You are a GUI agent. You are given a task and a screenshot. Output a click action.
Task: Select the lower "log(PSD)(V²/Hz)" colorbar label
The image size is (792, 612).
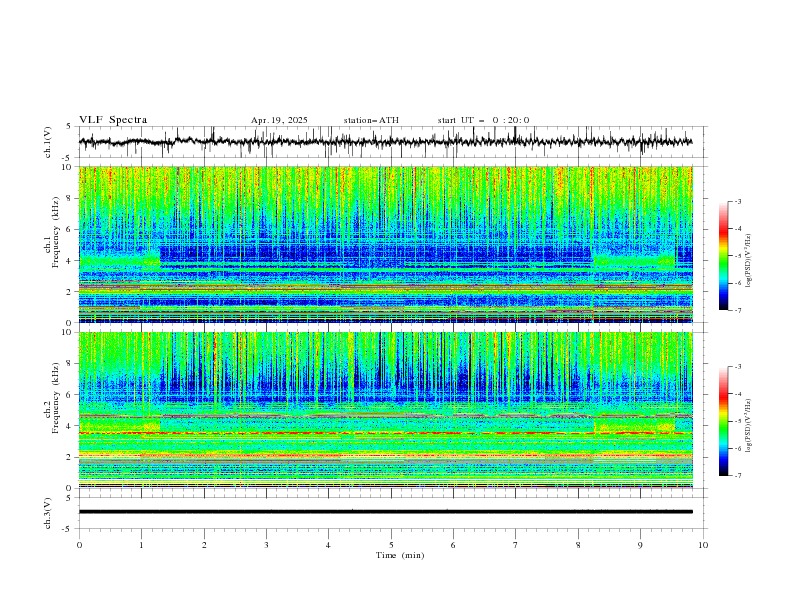pyautogui.click(x=749, y=426)
